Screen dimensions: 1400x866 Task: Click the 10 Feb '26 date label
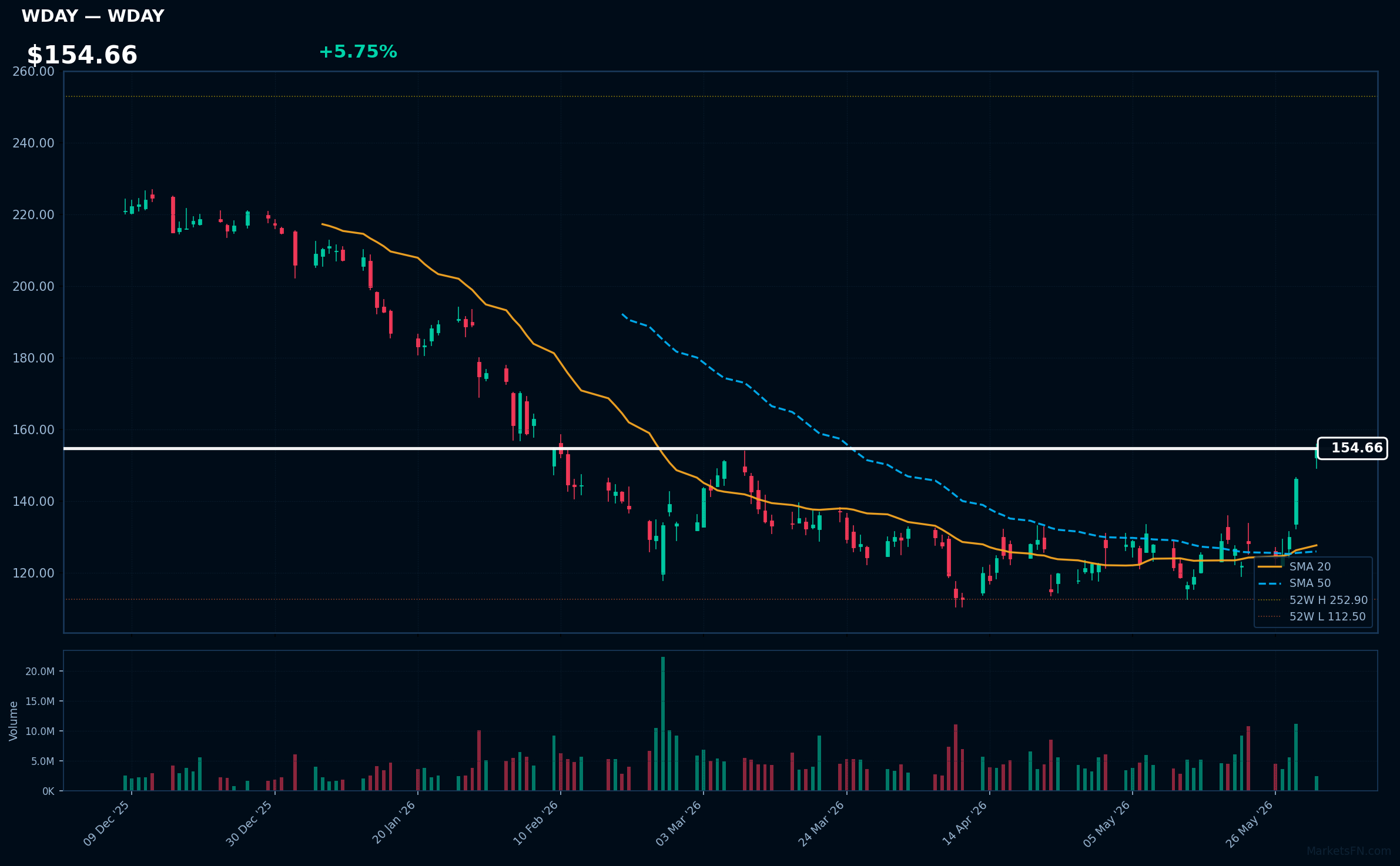[535, 824]
